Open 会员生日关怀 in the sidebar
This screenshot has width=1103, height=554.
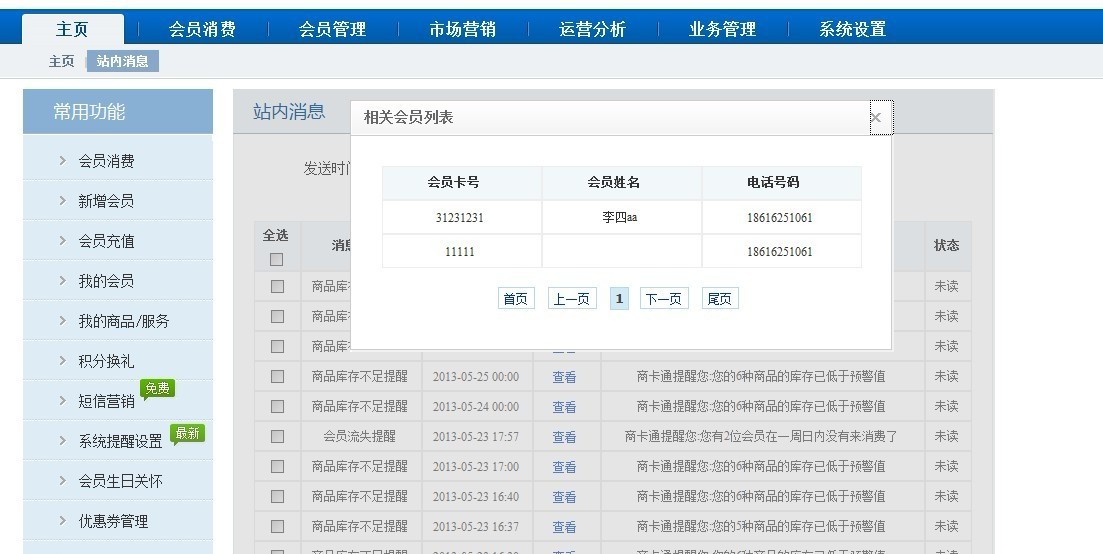[120, 481]
